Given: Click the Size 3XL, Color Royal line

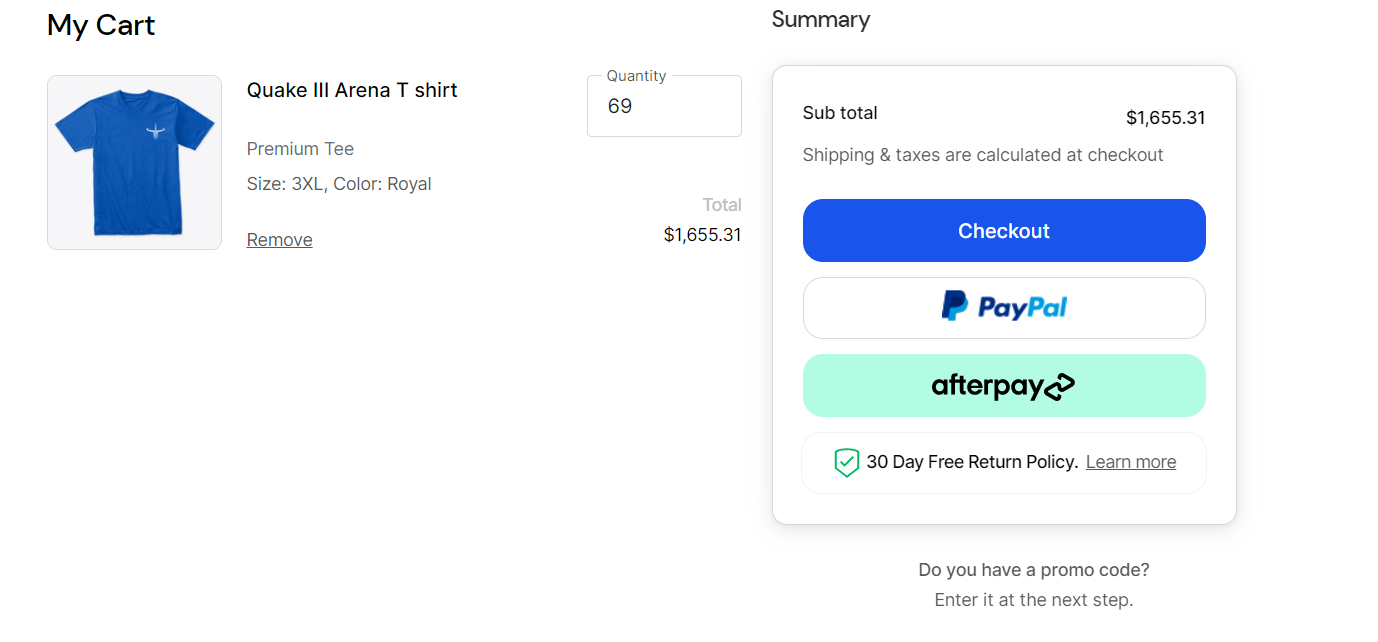Looking at the screenshot, I should pos(339,184).
